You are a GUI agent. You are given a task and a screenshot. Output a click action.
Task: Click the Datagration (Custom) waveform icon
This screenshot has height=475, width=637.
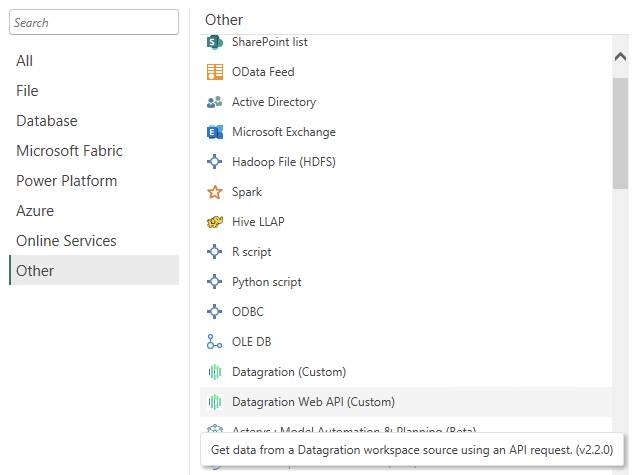tap(214, 372)
